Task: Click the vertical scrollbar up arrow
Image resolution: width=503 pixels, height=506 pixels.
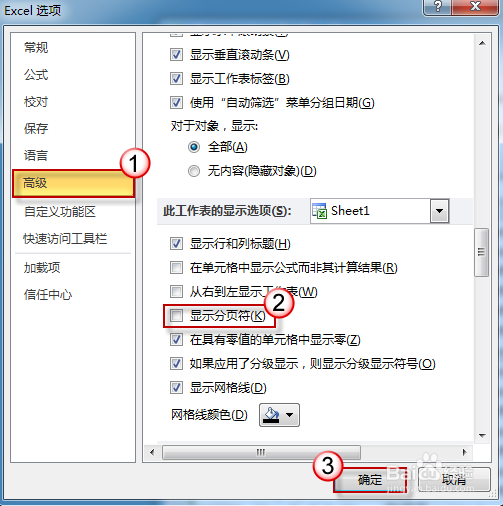Action: 482,43
